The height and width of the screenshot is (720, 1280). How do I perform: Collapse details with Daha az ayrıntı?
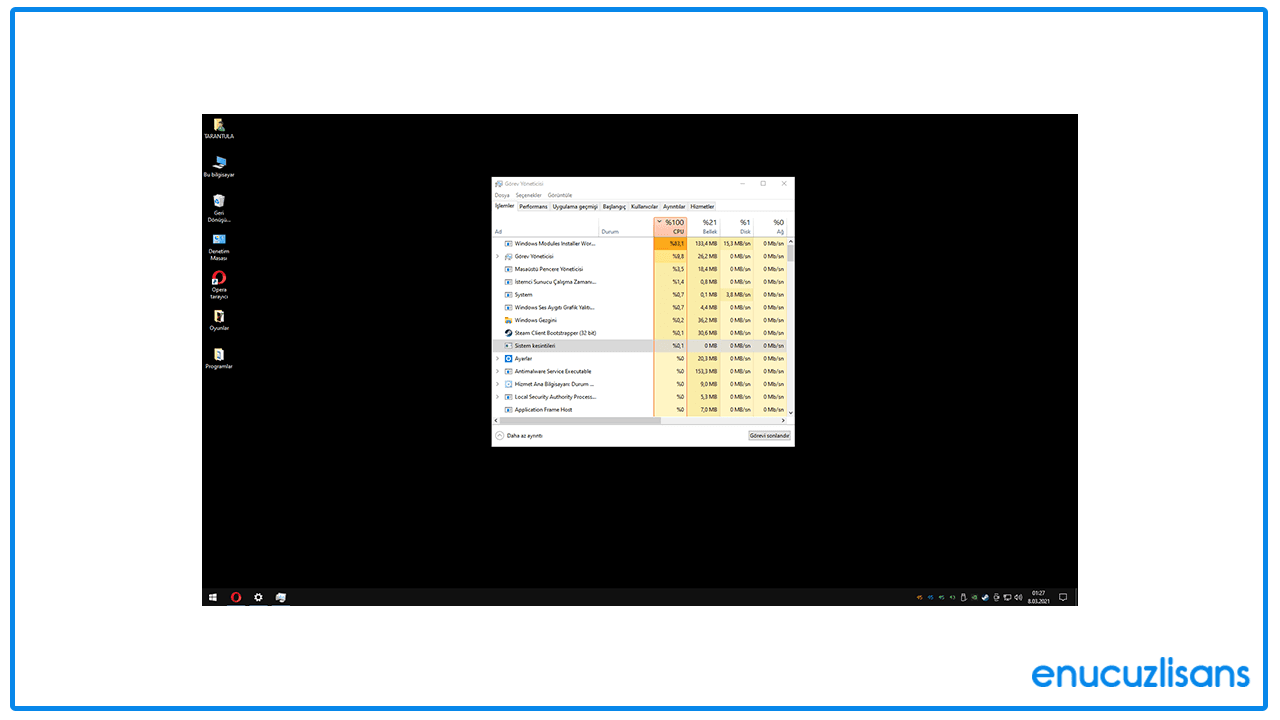pos(521,434)
